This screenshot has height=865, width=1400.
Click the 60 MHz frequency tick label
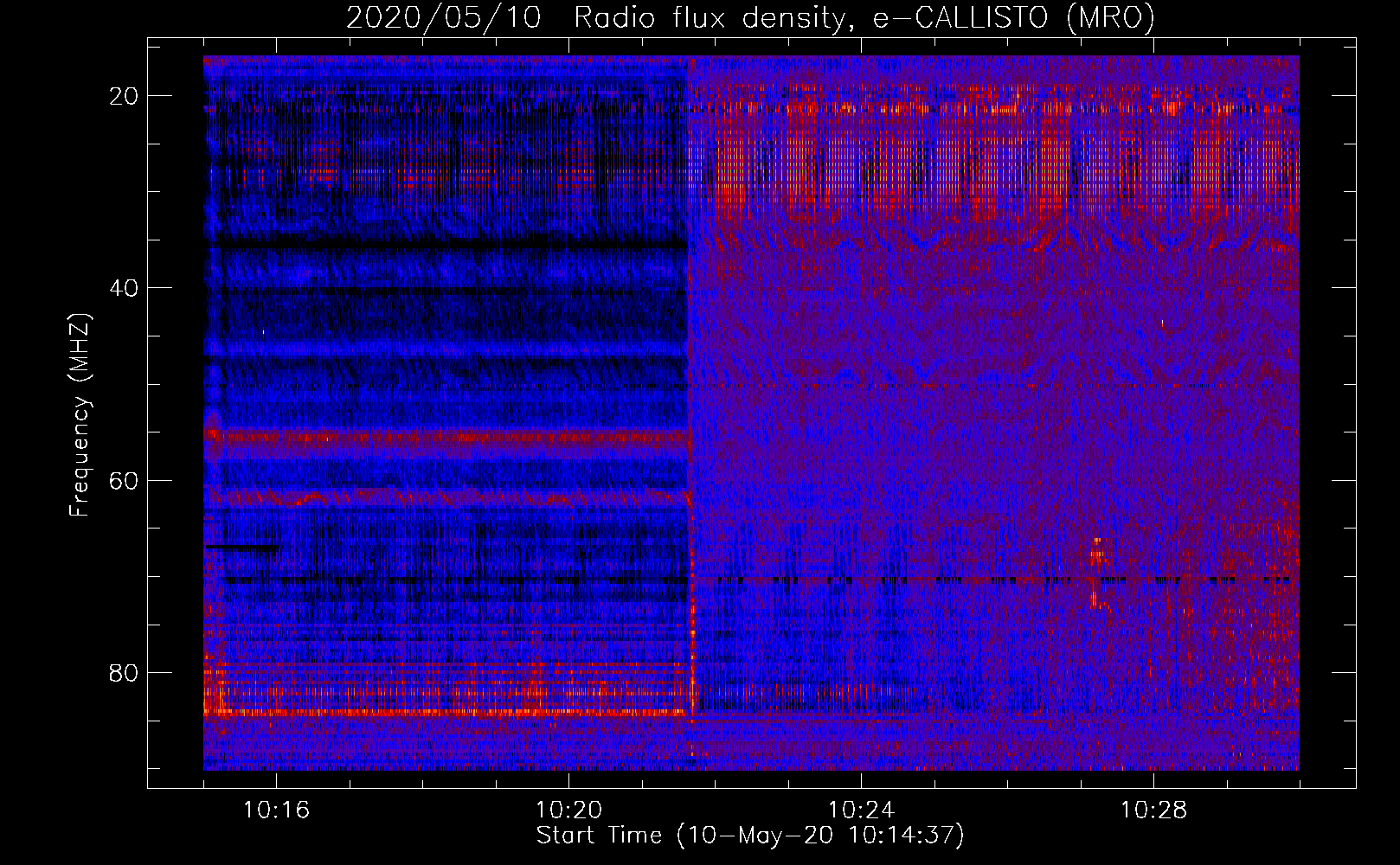point(125,480)
